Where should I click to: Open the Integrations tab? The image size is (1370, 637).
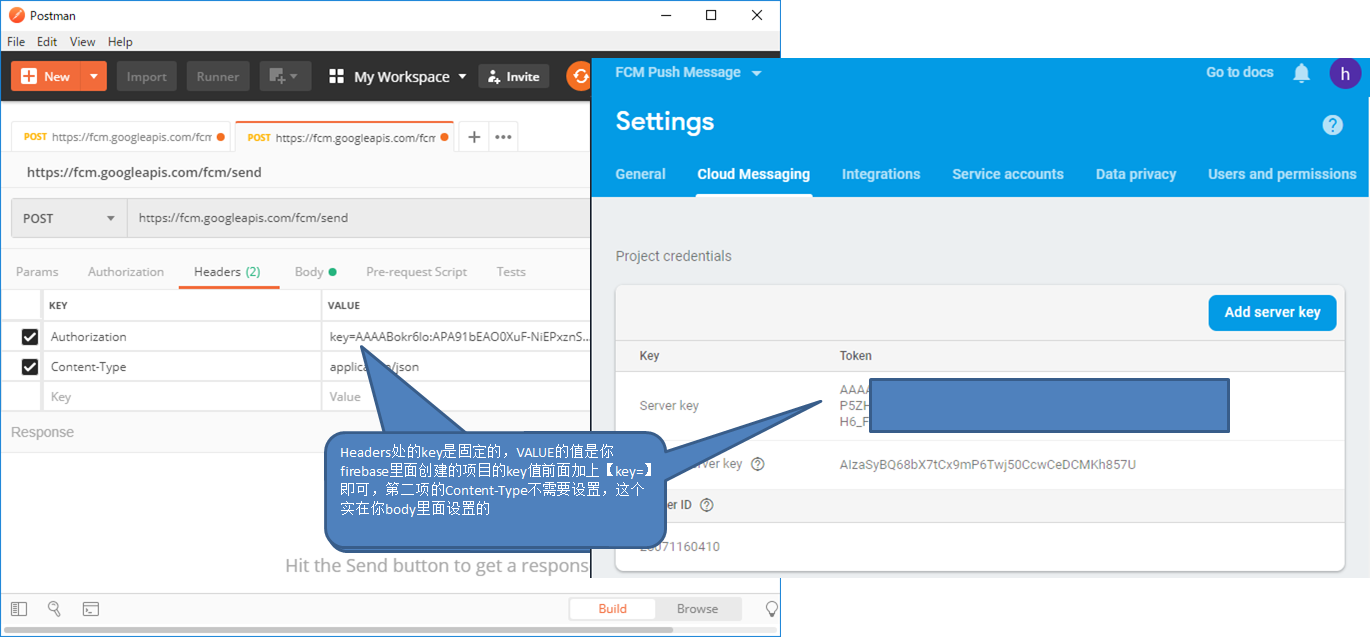click(x=881, y=174)
